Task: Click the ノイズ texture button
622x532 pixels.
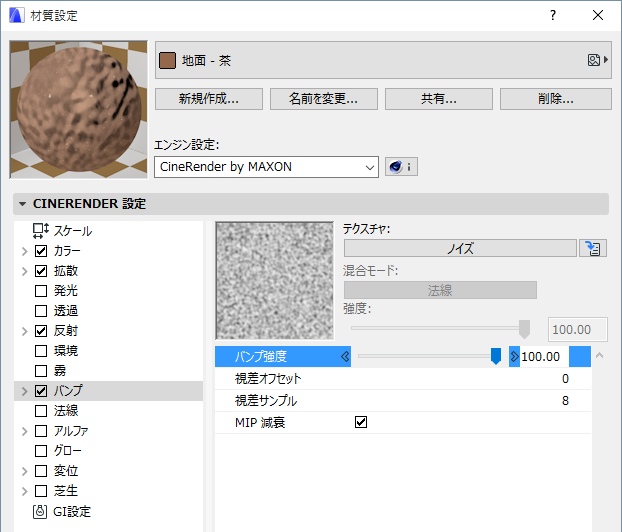Action: pyautogui.click(x=460, y=248)
